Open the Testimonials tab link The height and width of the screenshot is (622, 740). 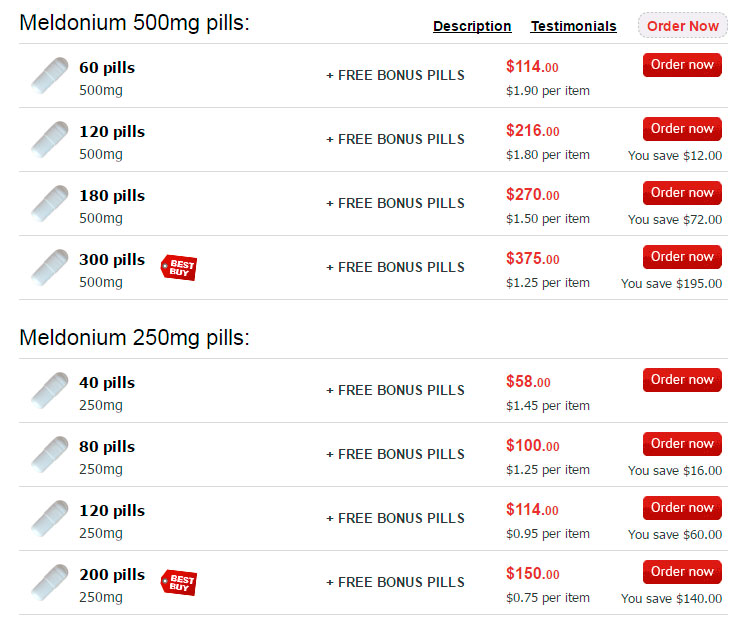(573, 26)
